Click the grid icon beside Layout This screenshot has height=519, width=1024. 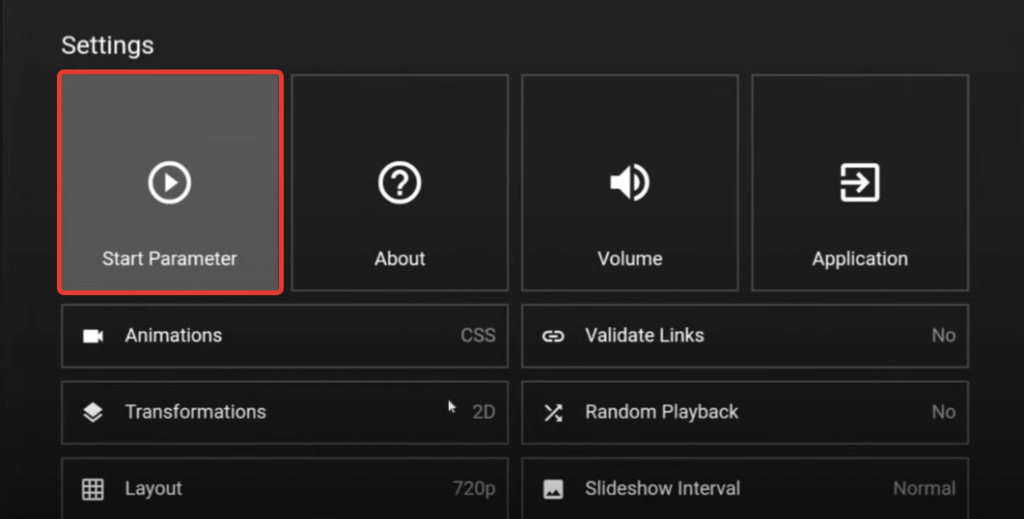point(93,489)
